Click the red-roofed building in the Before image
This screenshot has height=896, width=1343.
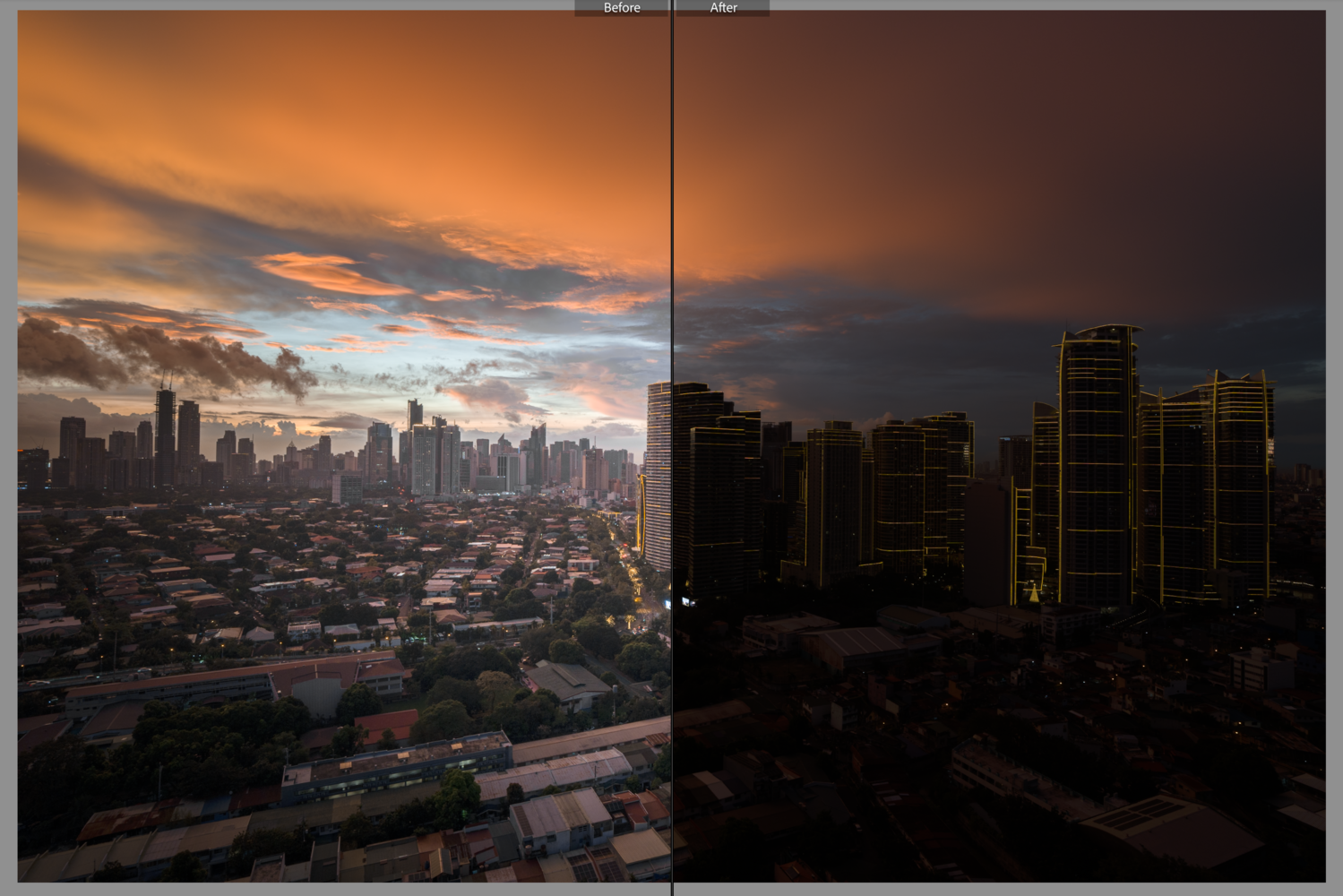pos(387,727)
